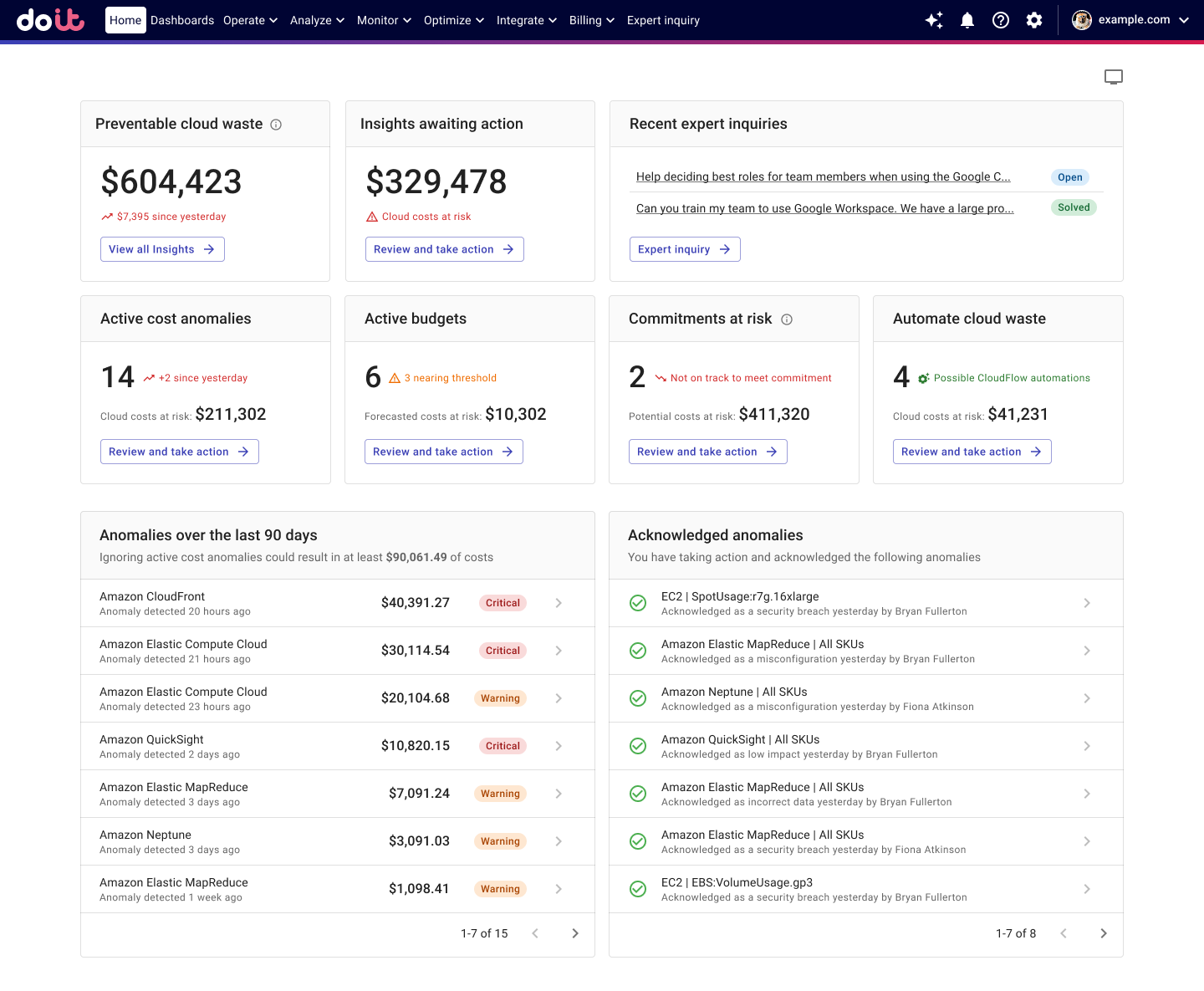Click chevron on Amazon Neptune All SKUs row
1204x991 pixels.
click(x=1087, y=698)
